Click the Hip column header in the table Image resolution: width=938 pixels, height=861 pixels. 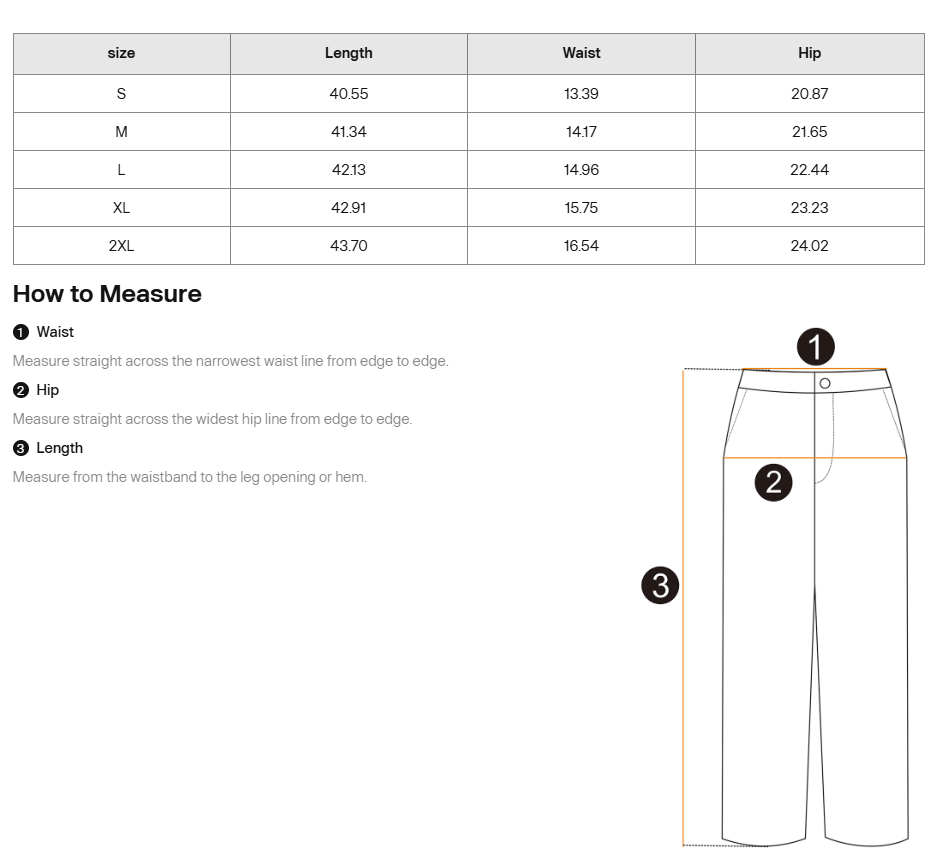pyautogui.click(x=809, y=53)
